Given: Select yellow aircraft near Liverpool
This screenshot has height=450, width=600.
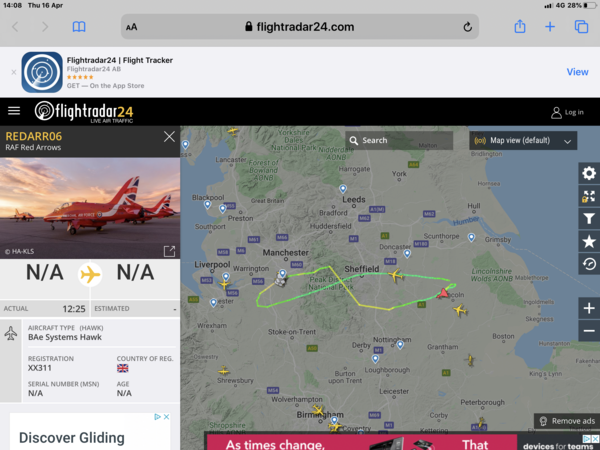Looking at the screenshot, I should coord(224,284).
